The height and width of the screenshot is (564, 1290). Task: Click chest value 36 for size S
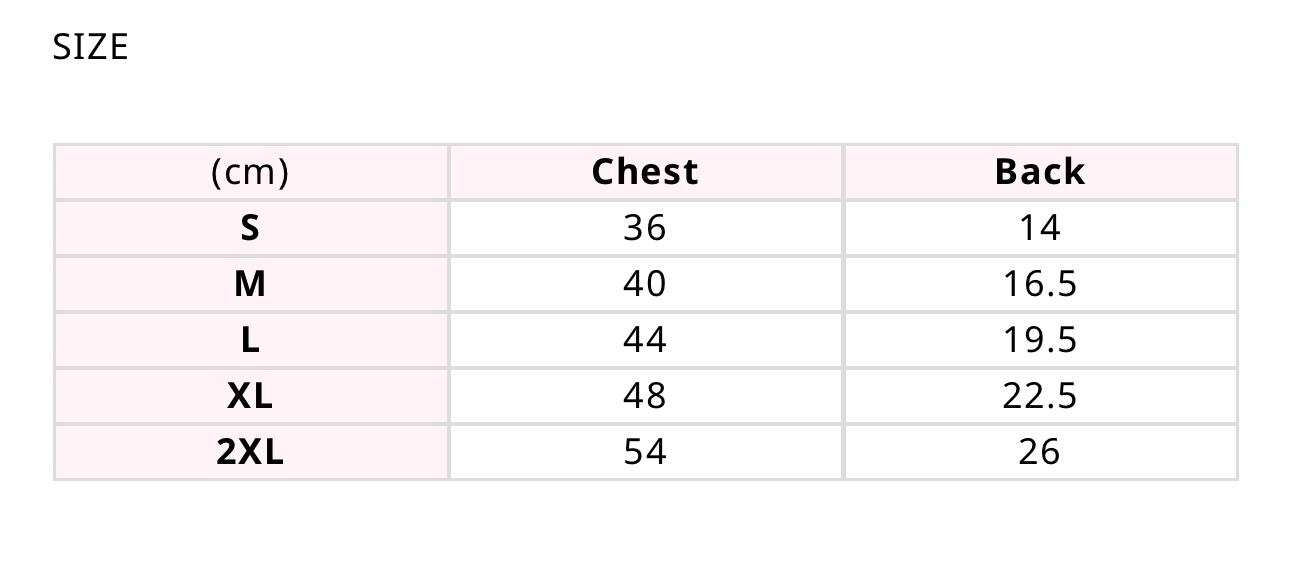click(645, 229)
